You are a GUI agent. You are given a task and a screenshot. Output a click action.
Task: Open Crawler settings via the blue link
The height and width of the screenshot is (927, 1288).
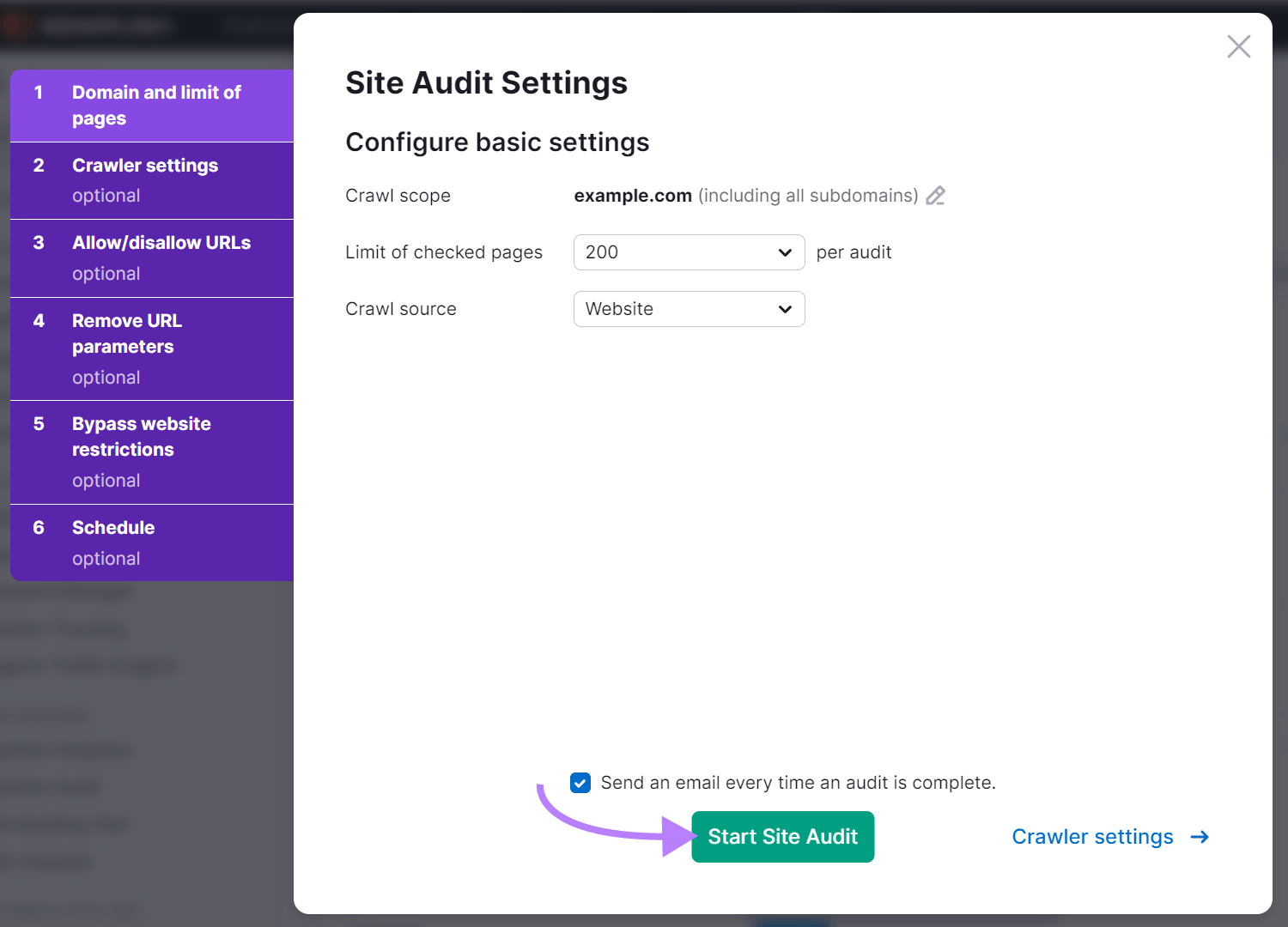pos(1092,836)
